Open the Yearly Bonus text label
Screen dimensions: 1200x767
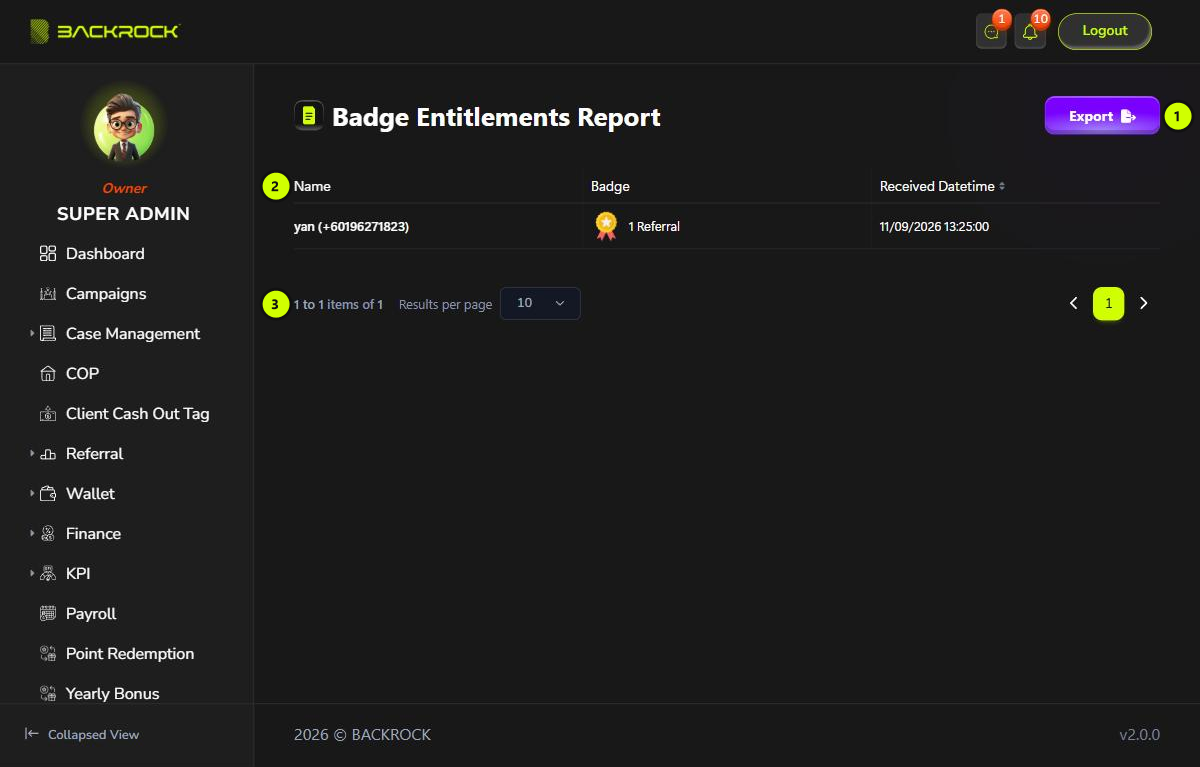pos(113,693)
